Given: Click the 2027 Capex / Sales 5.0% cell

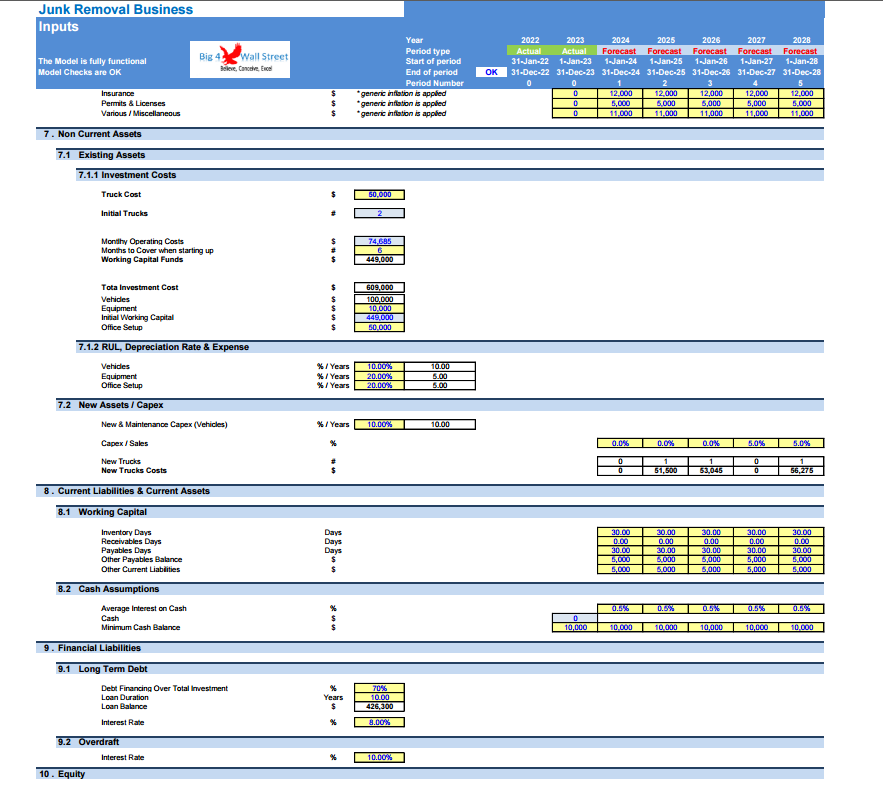Looking at the screenshot, I should tap(756, 444).
